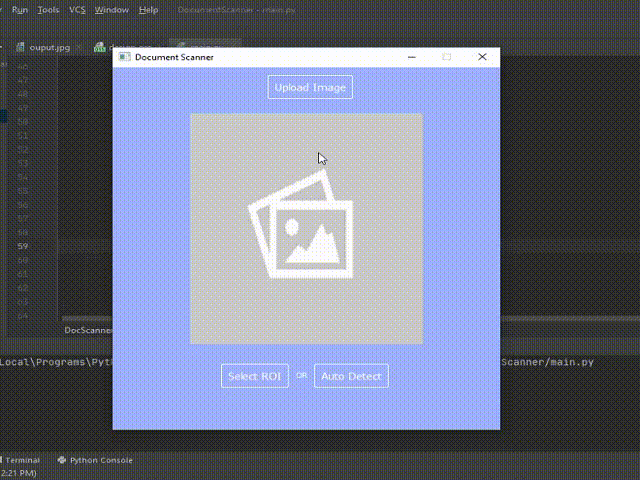Image resolution: width=640 pixels, height=480 pixels.
Task: Choose the Select ROI button
Action: point(255,376)
